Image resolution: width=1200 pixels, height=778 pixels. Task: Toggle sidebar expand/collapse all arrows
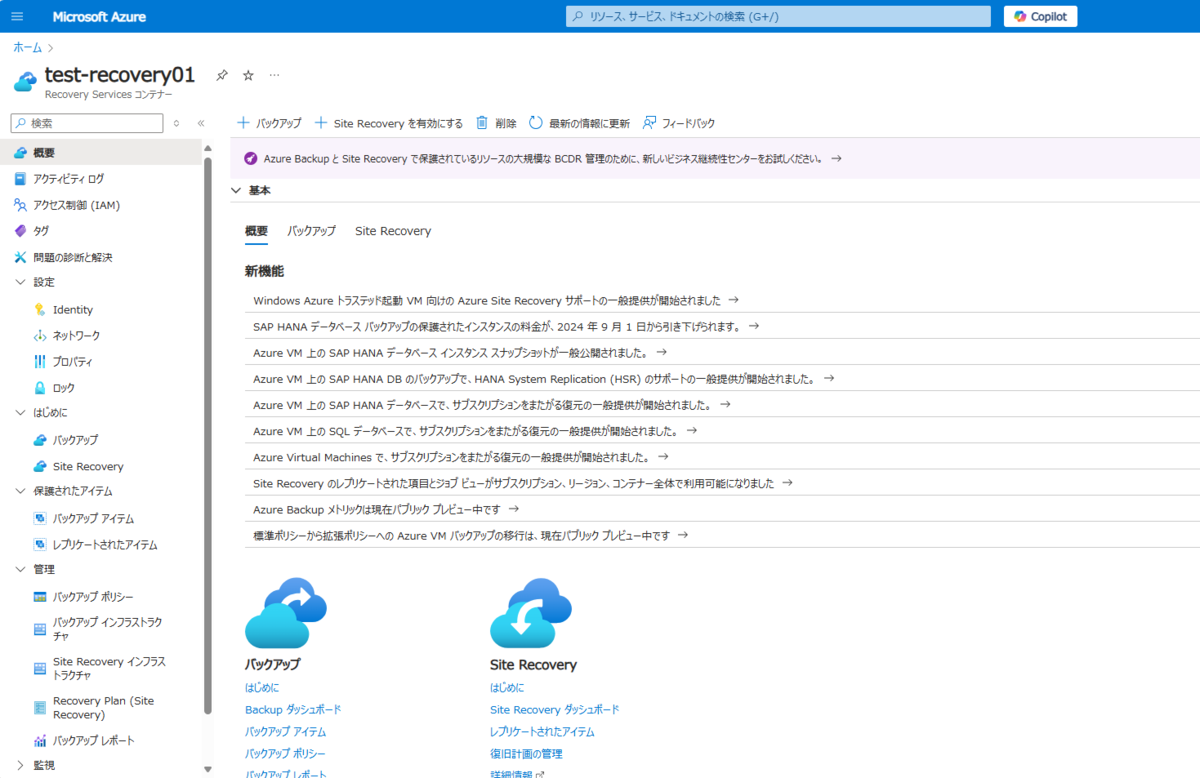click(x=177, y=123)
